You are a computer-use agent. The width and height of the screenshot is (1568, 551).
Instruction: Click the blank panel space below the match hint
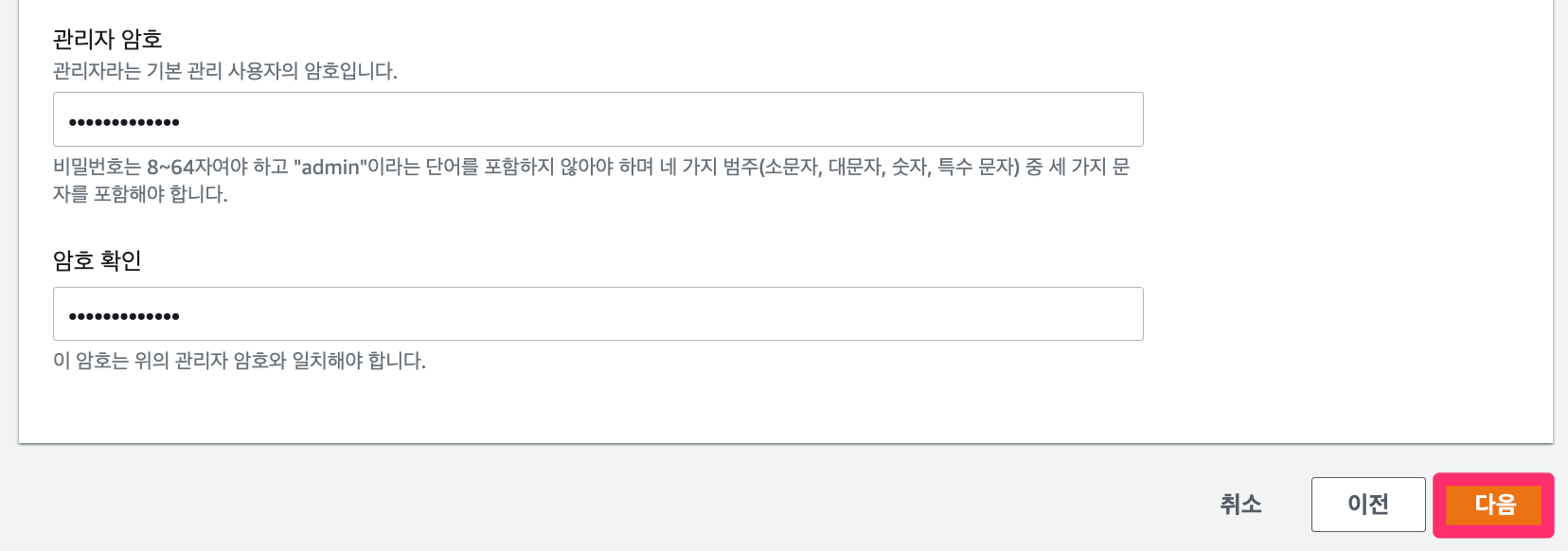(568, 407)
